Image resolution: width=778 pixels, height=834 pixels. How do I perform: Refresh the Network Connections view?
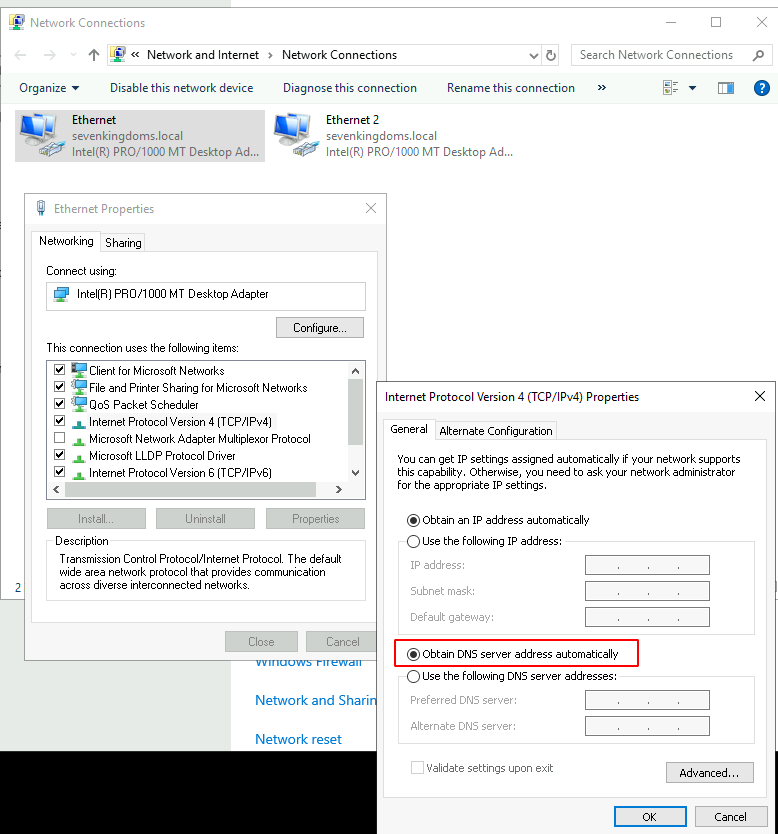pos(551,55)
